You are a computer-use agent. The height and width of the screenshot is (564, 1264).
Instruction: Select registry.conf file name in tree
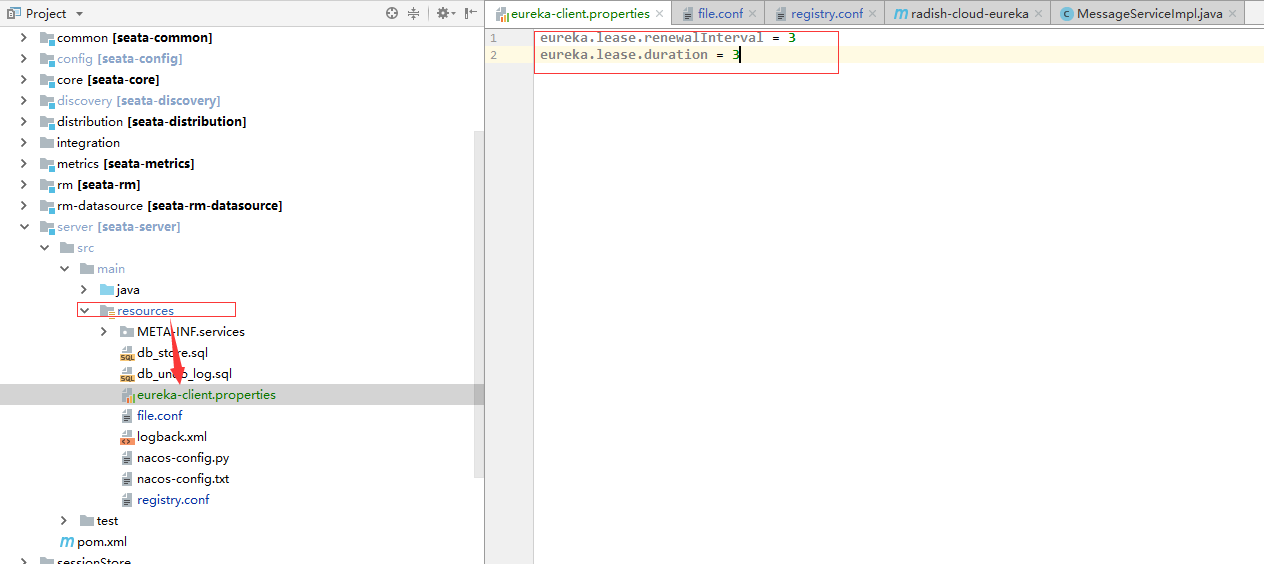(173, 499)
